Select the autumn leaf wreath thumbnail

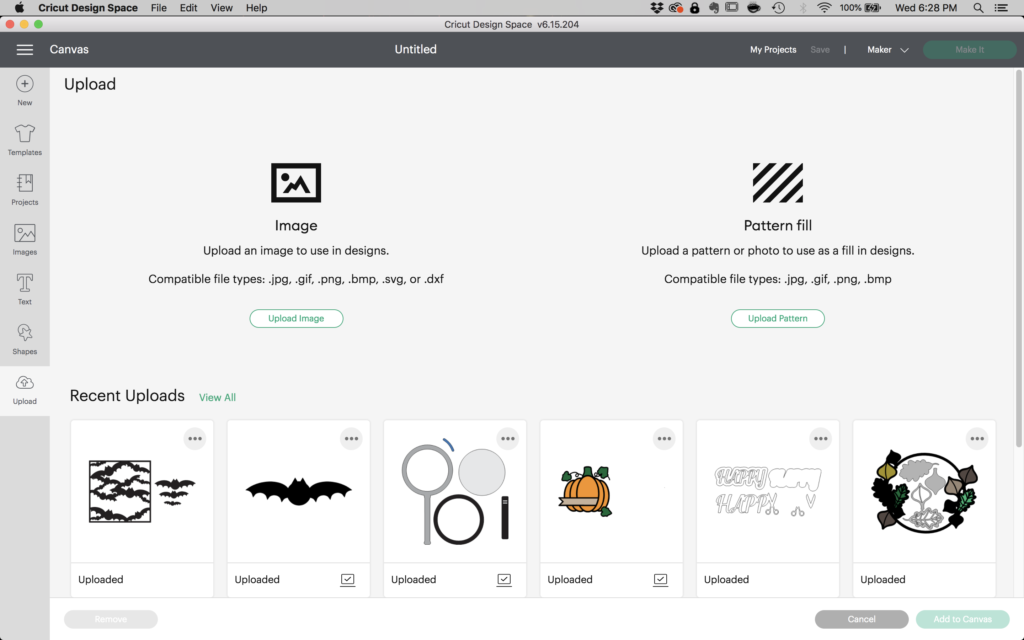[x=924, y=492]
